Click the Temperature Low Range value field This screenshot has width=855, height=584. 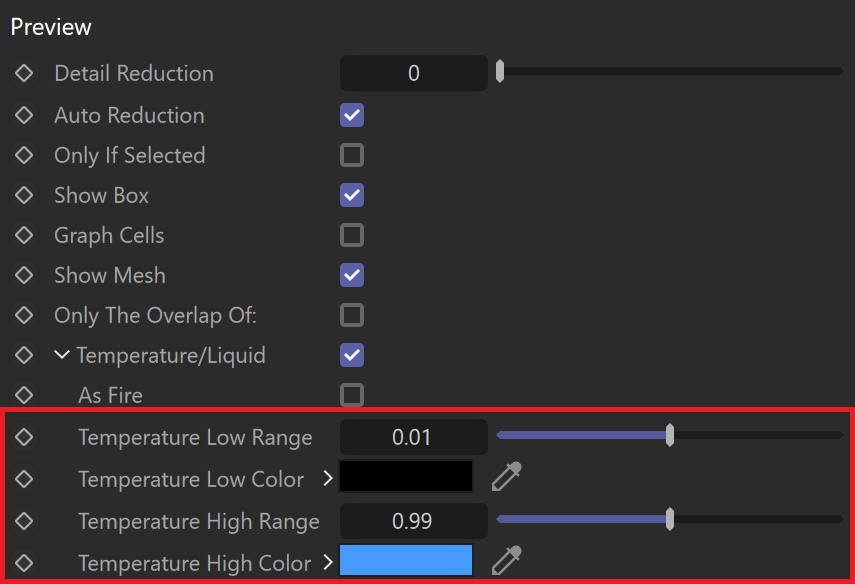413,437
